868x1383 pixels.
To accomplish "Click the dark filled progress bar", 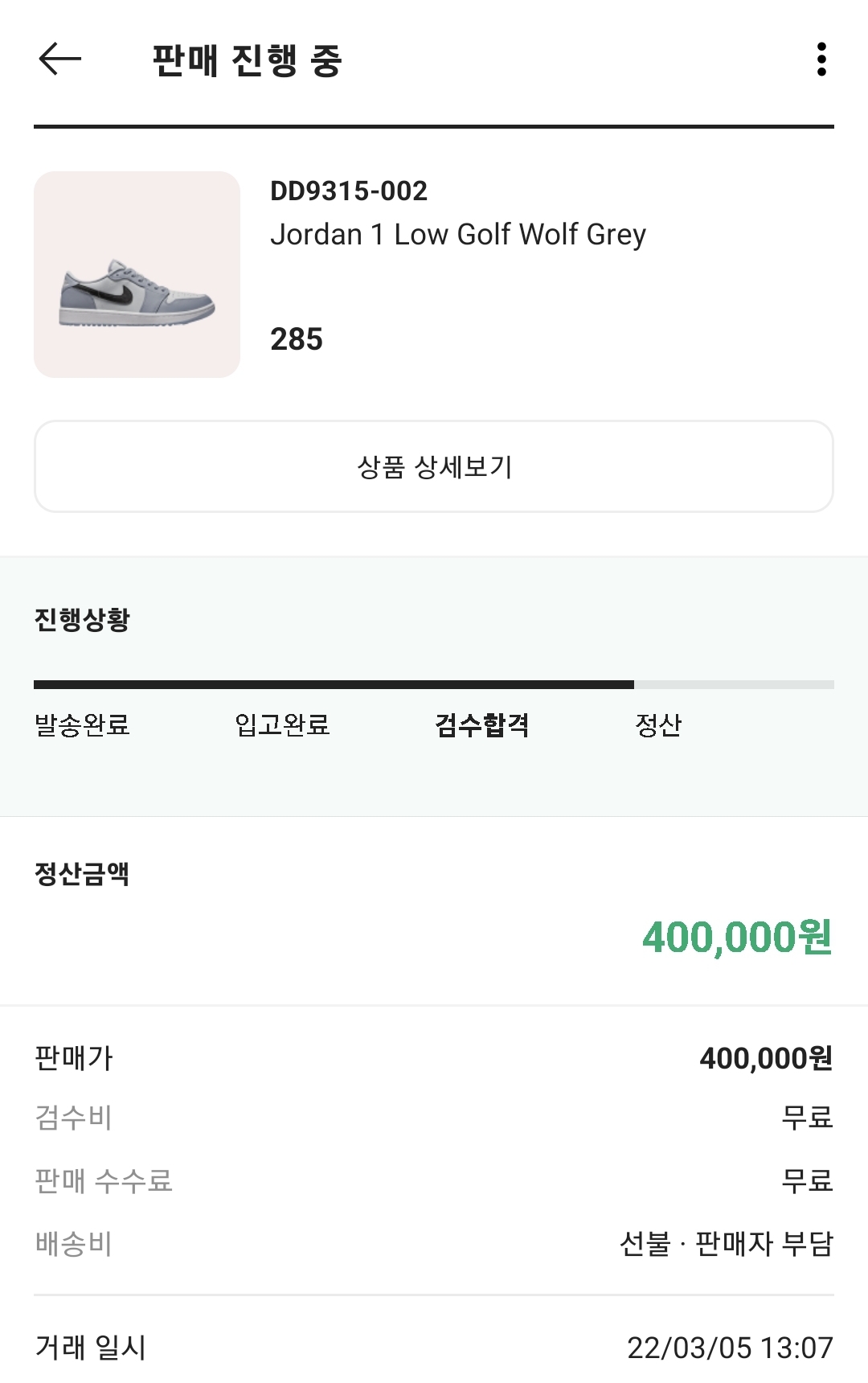I will click(334, 685).
